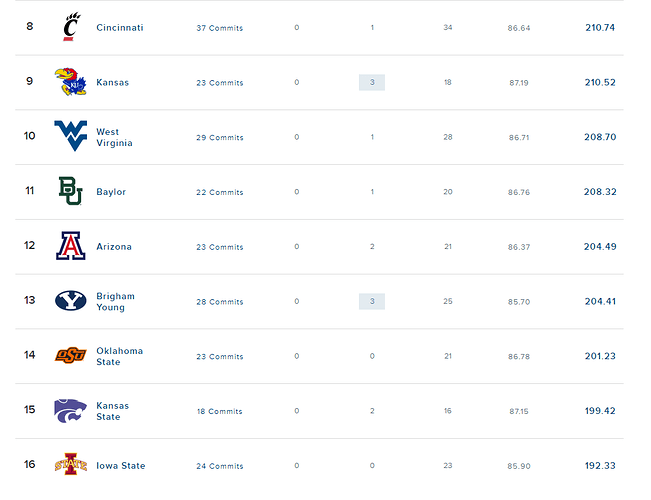Click highlighted 3 in Kansas row
This screenshot has height=500, width=651.
click(372, 82)
